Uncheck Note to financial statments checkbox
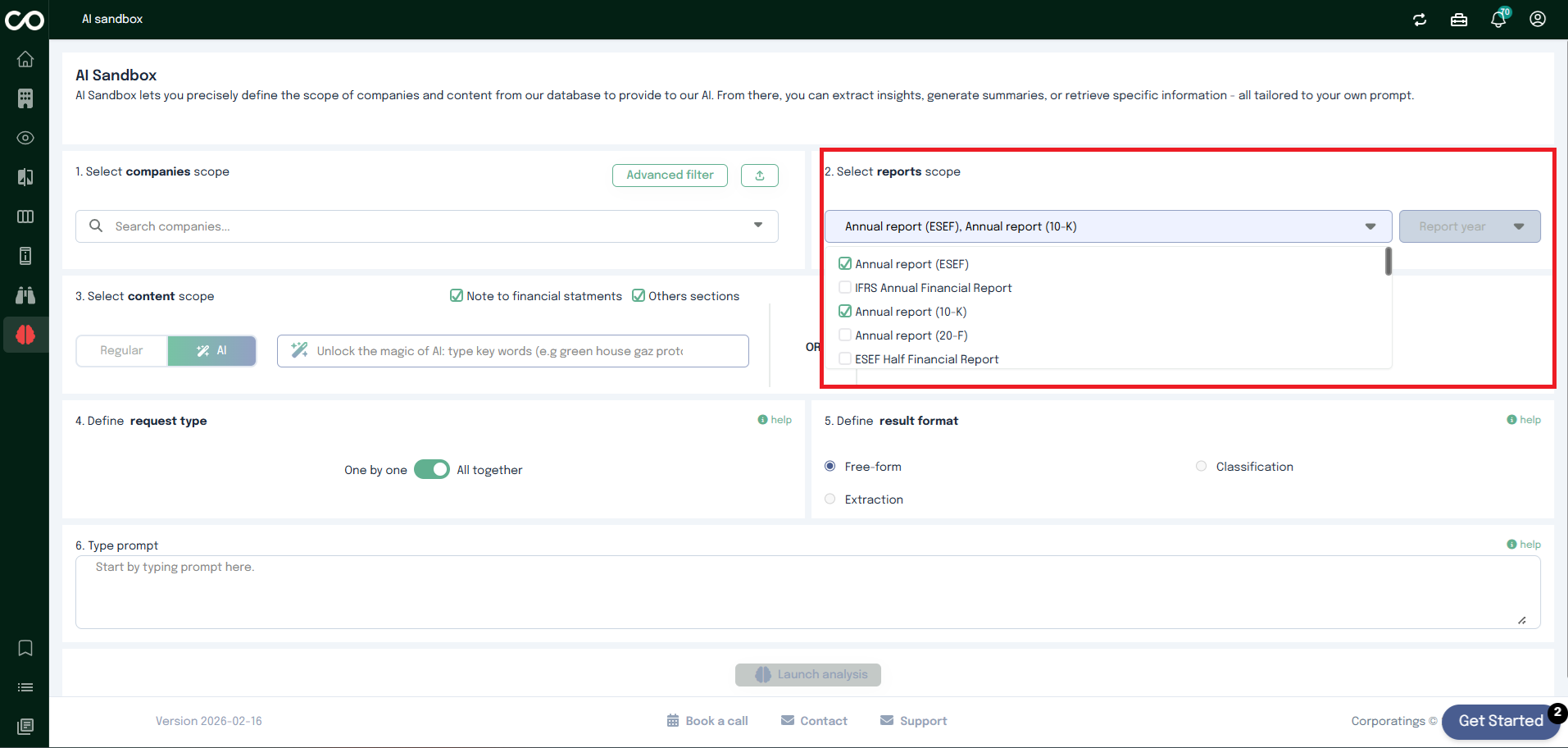The width and height of the screenshot is (1568, 748). click(x=457, y=296)
